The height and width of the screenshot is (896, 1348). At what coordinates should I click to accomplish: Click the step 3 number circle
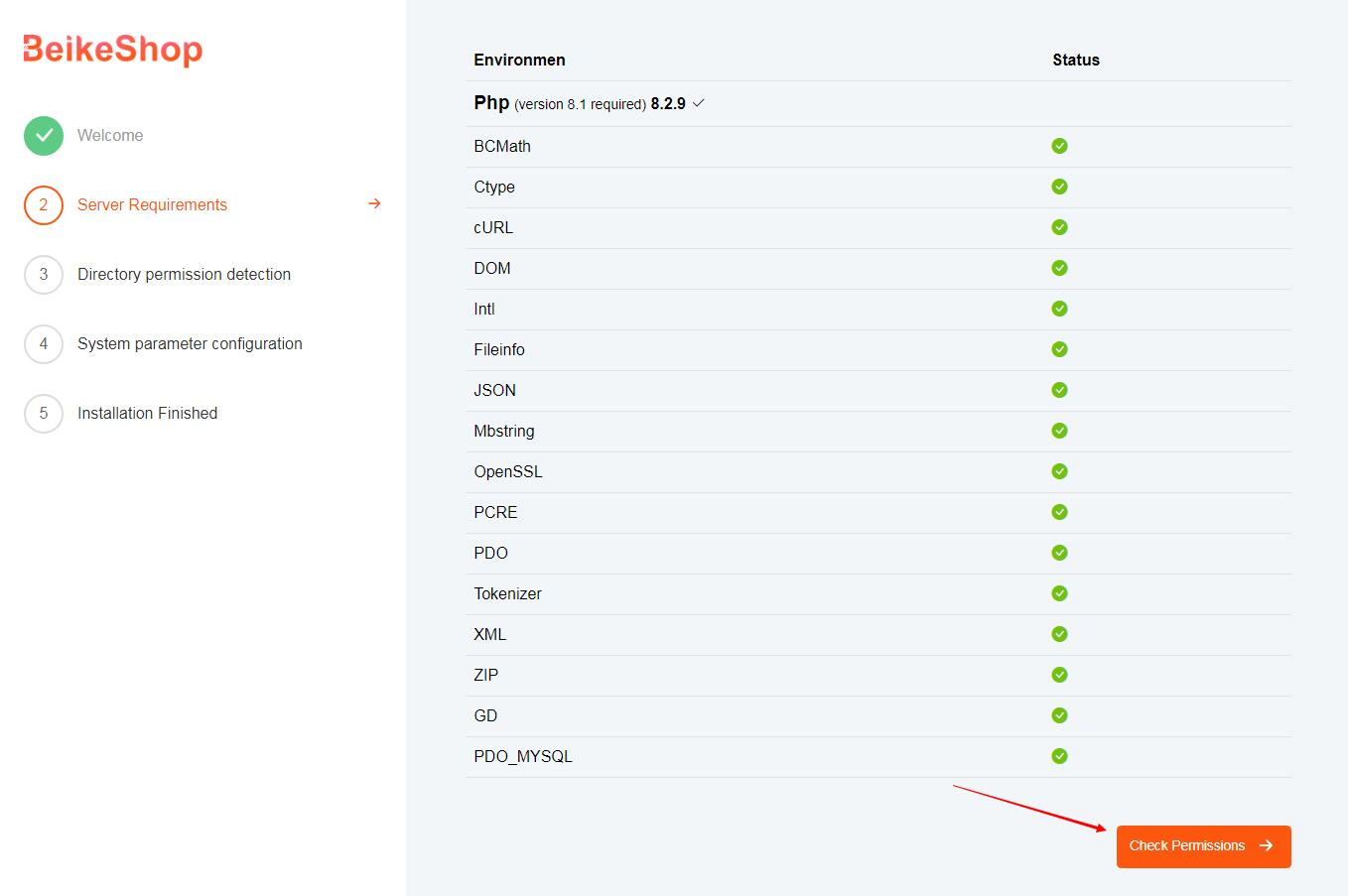pos(44,275)
